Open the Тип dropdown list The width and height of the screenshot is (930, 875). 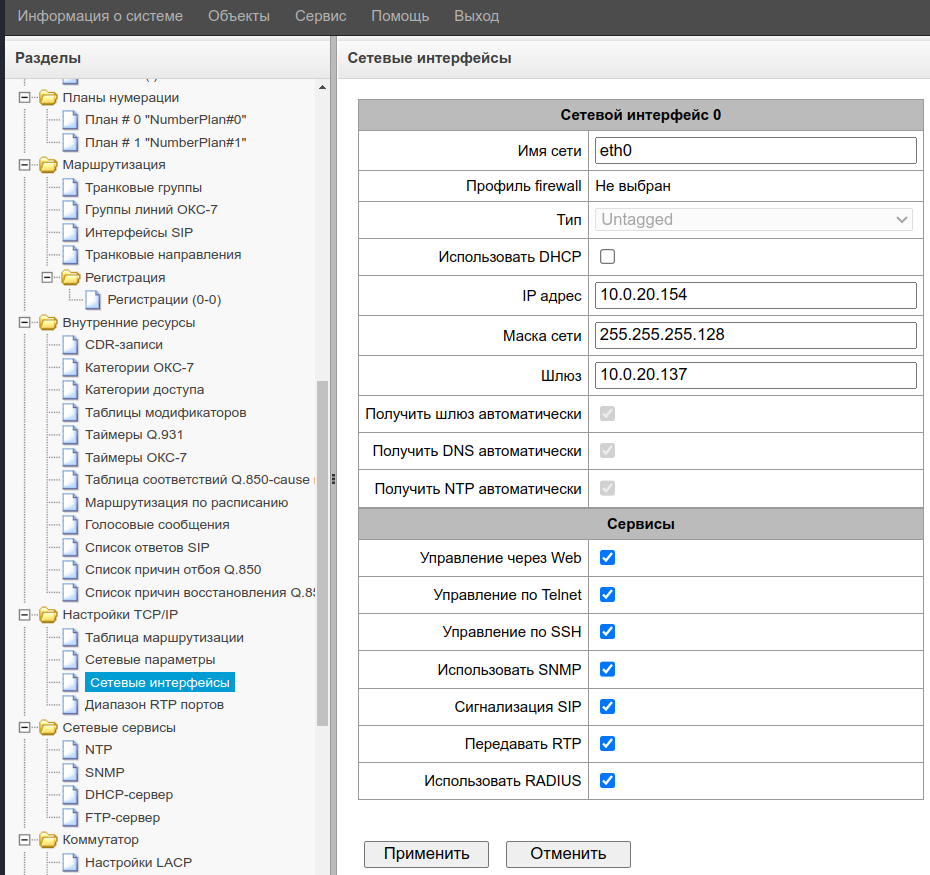(x=754, y=220)
